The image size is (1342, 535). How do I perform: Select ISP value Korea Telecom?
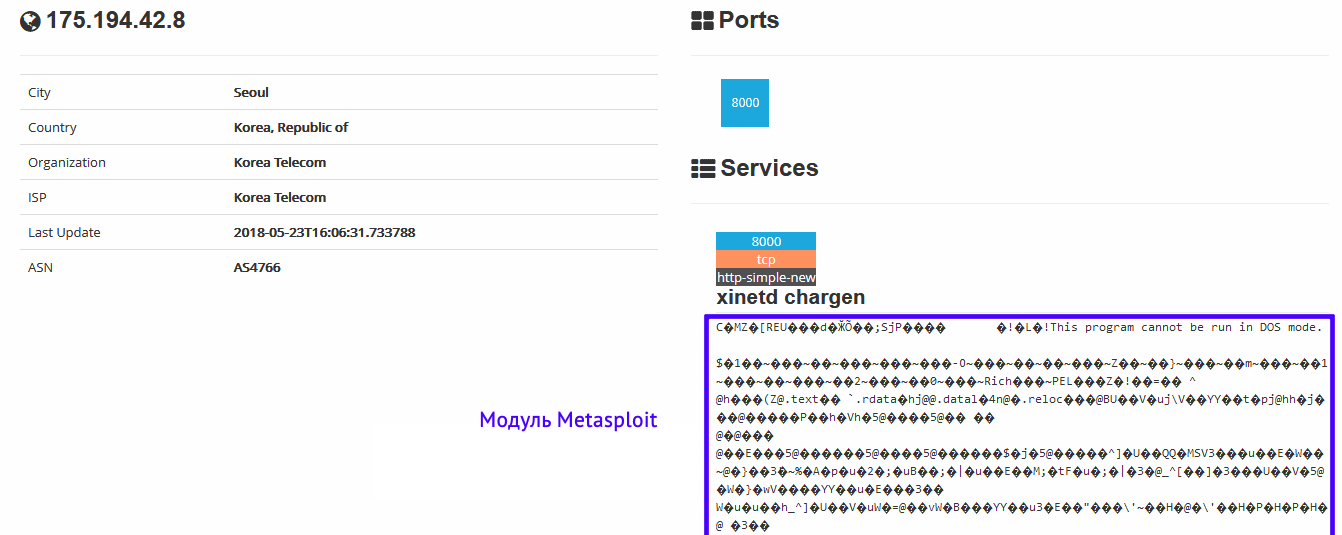(x=280, y=197)
